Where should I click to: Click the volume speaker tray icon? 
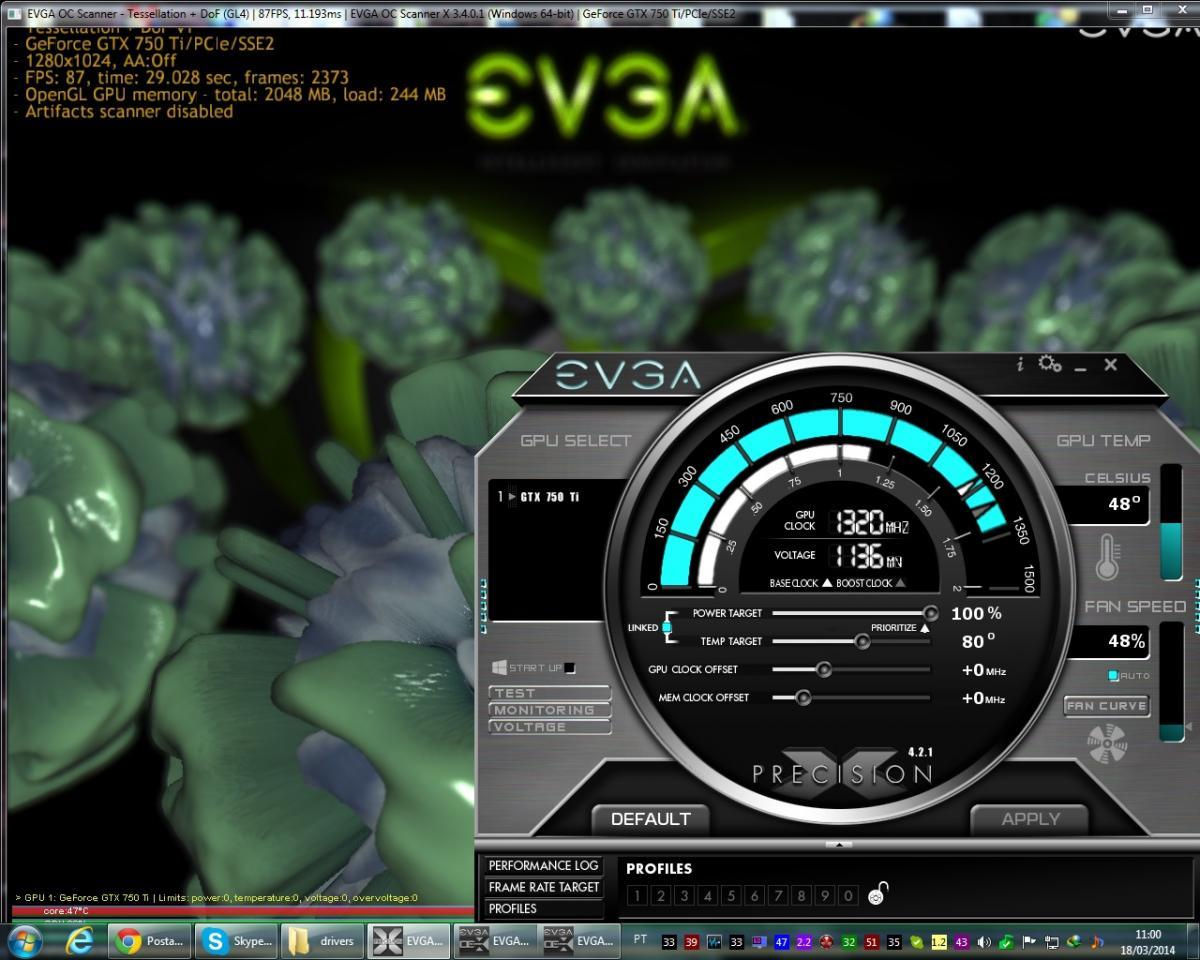pos(984,942)
